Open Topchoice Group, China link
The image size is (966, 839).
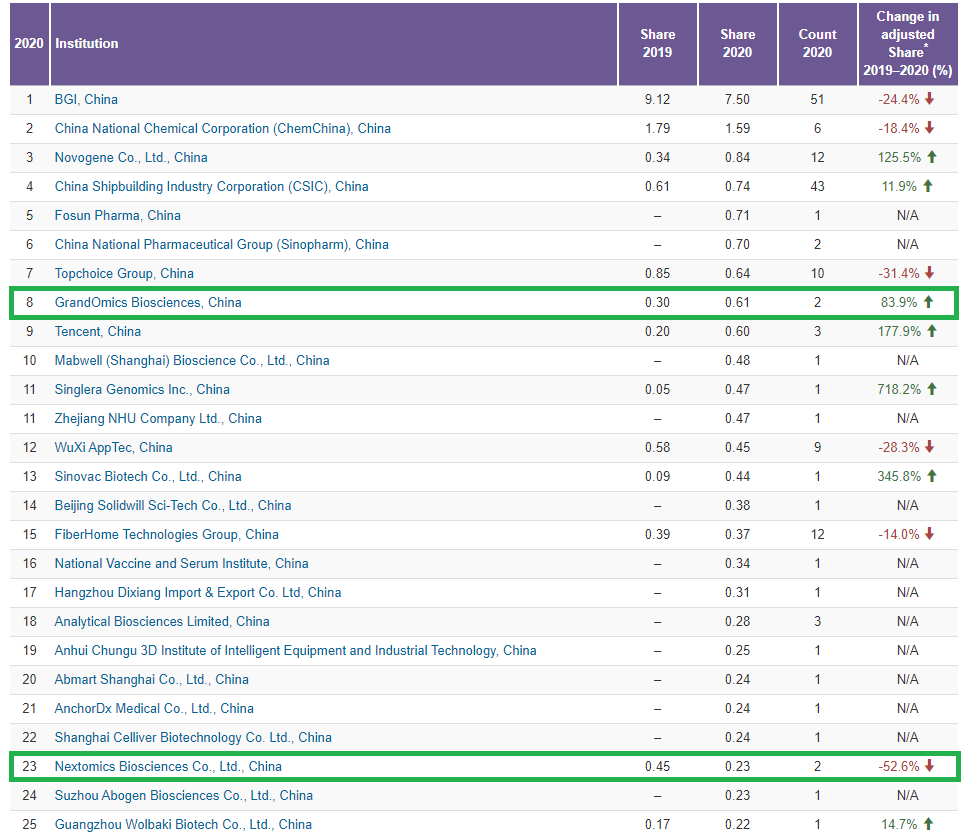click(x=124, y=273)
